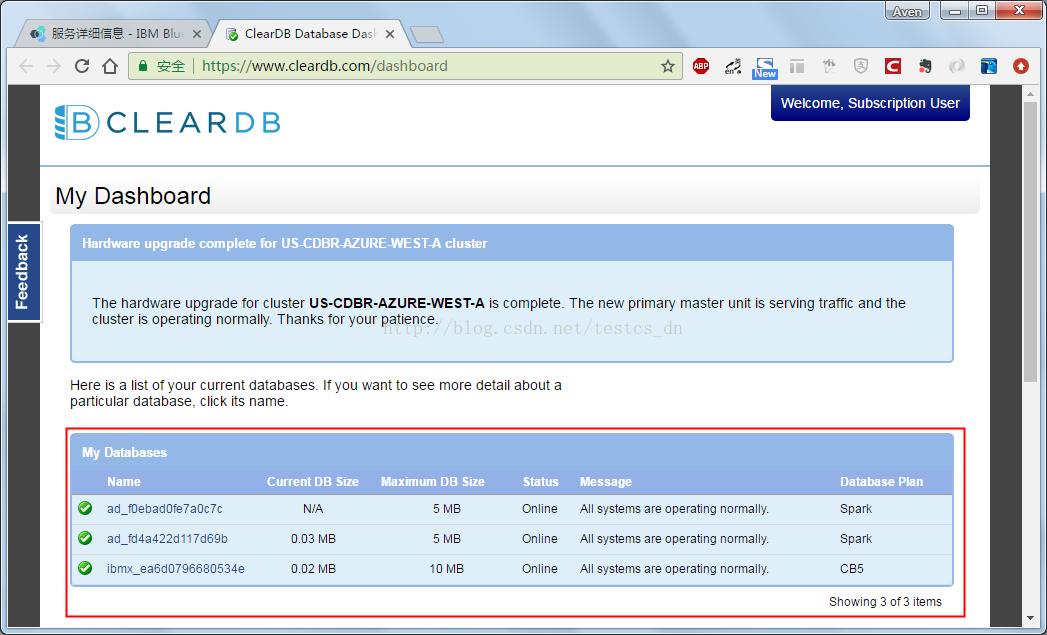Screen dimensions: 1047x635
Task: Open database ad_fd4a422d117d69b details
Action: click(167, 539)
